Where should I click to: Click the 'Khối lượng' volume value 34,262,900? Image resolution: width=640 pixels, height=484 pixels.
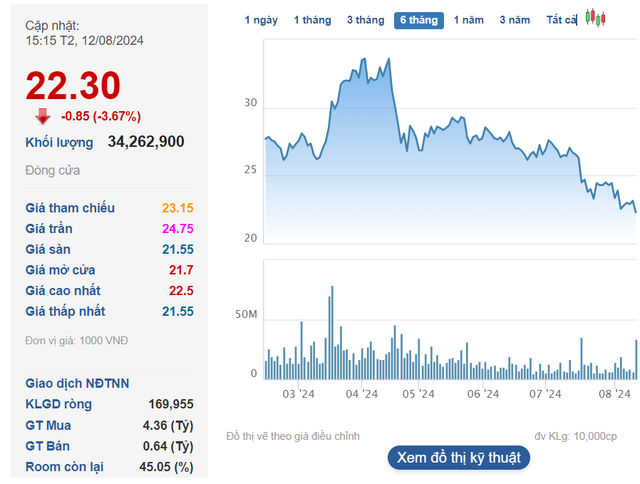point(146,142)
